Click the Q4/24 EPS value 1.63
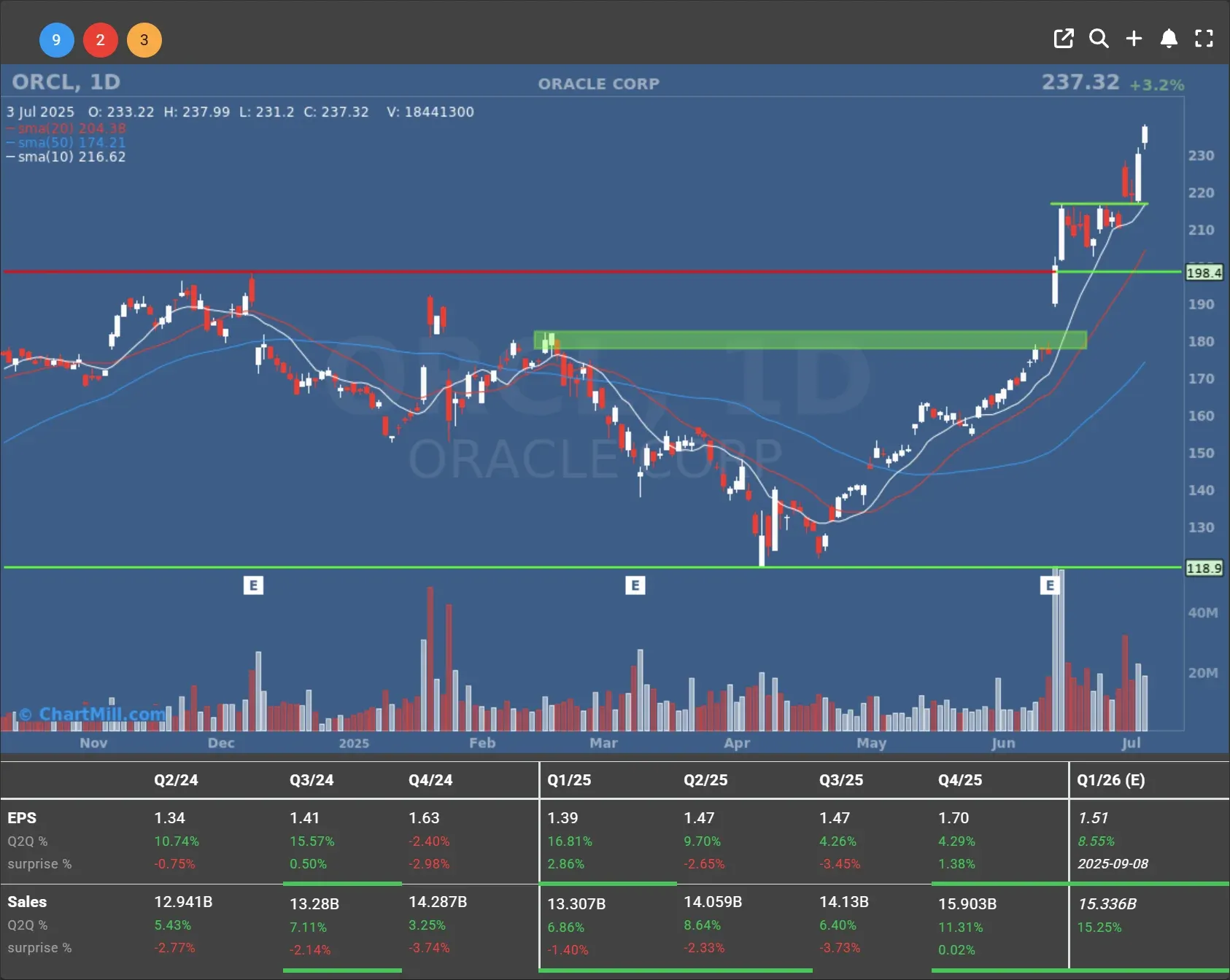The width and height of the screenshot is (1230, 980). click(x=424, y=818)
